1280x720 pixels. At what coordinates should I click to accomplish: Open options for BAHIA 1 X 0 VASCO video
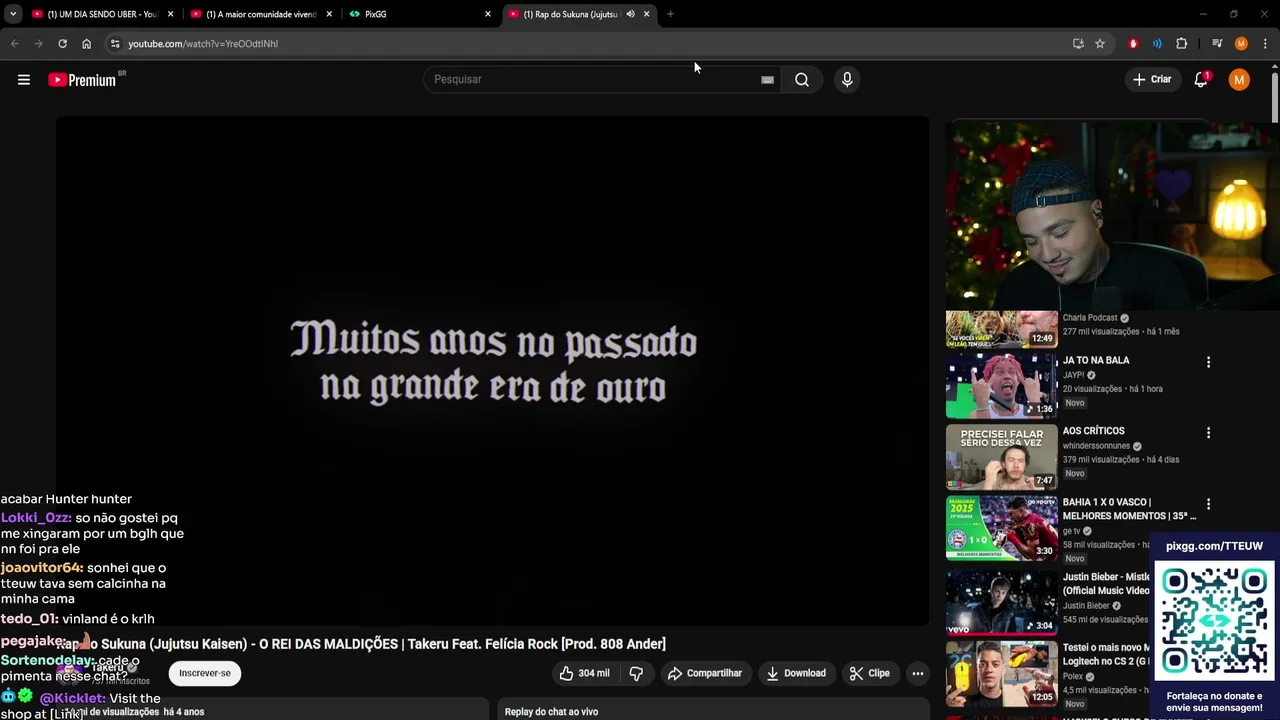(x=1208, y=504)
